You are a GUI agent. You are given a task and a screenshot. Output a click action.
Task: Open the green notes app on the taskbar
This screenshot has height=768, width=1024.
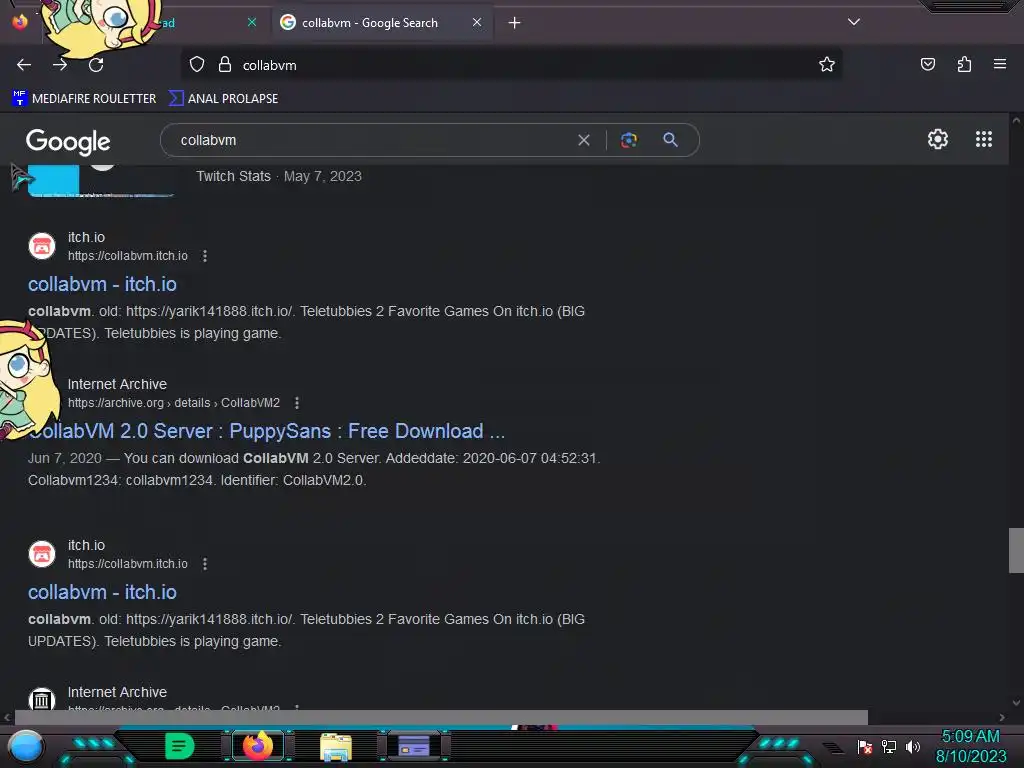(x=180, y=746)
